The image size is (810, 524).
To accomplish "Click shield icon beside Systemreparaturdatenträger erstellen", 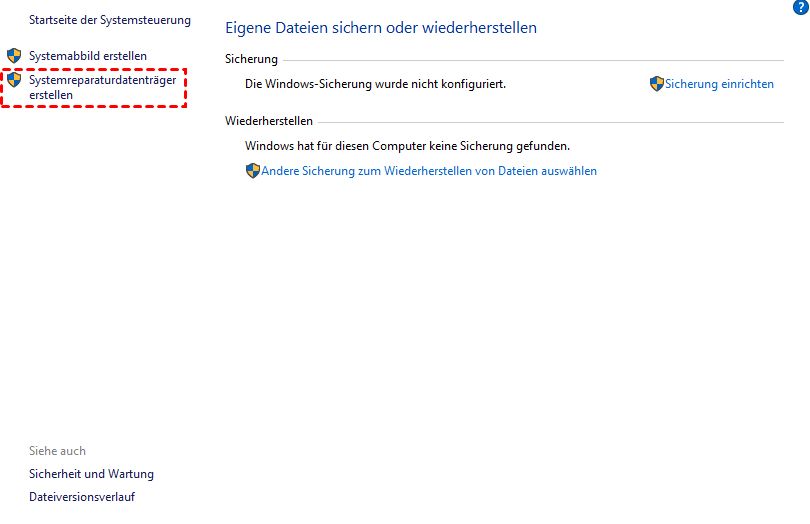I will point(14,80).
